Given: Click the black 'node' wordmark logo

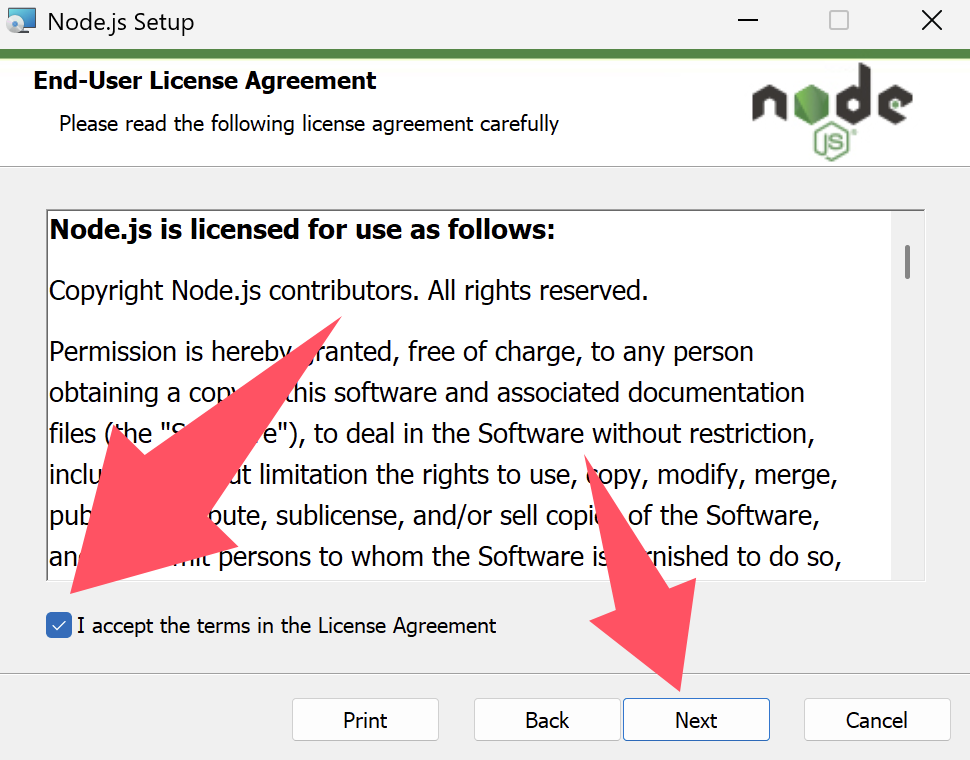Looking at the screenshot, I should point(830,102).
